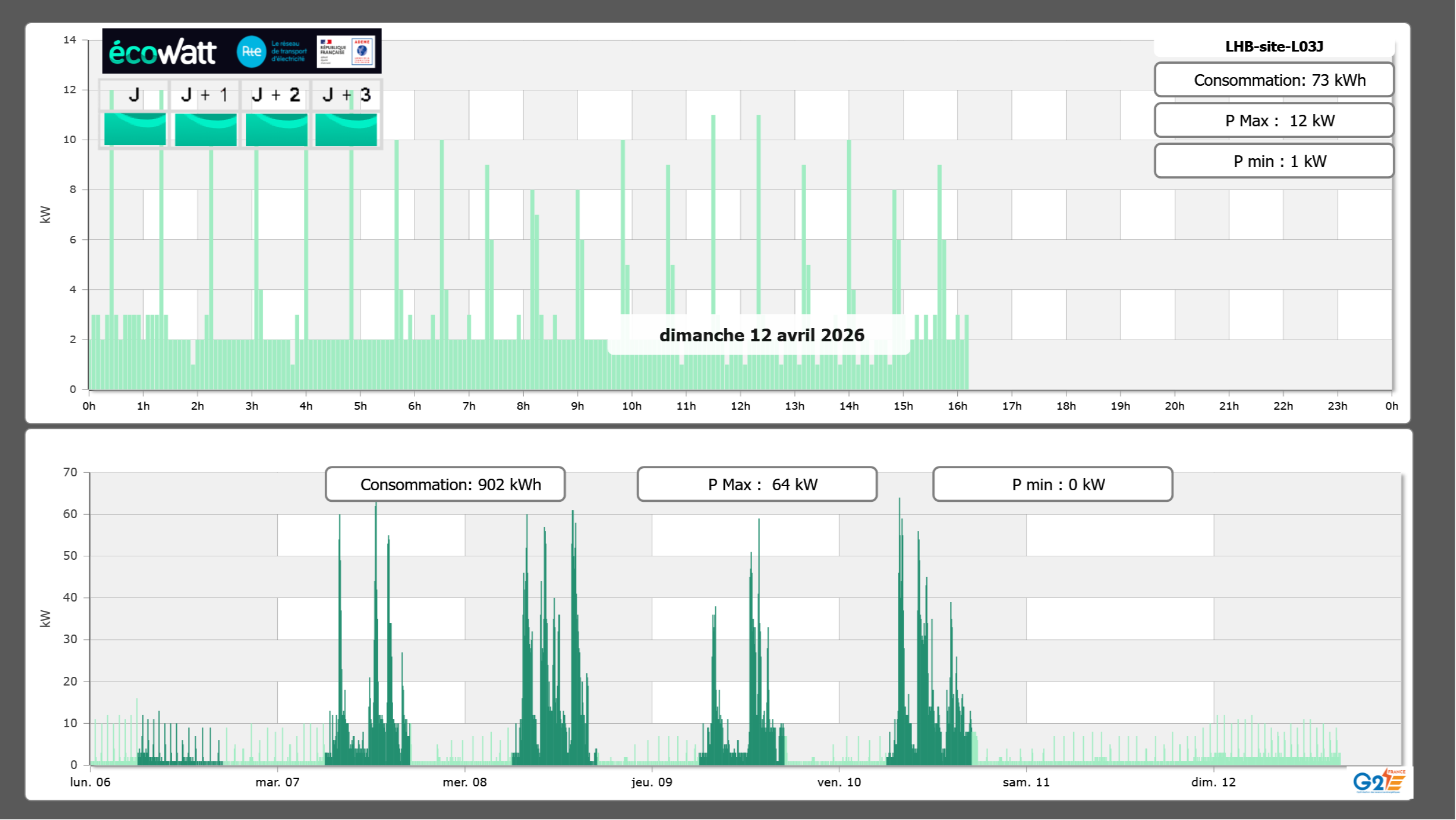Viewport: 1456px width, 820px height.
Task: Click the écoWatt logo
Action: click(x=162, y=52)
